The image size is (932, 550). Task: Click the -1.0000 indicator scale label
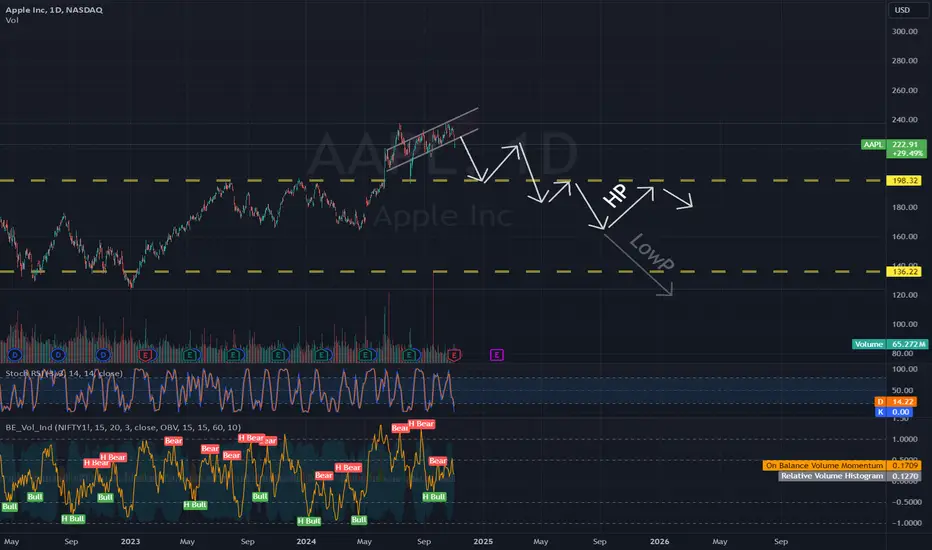pos(905,523)
